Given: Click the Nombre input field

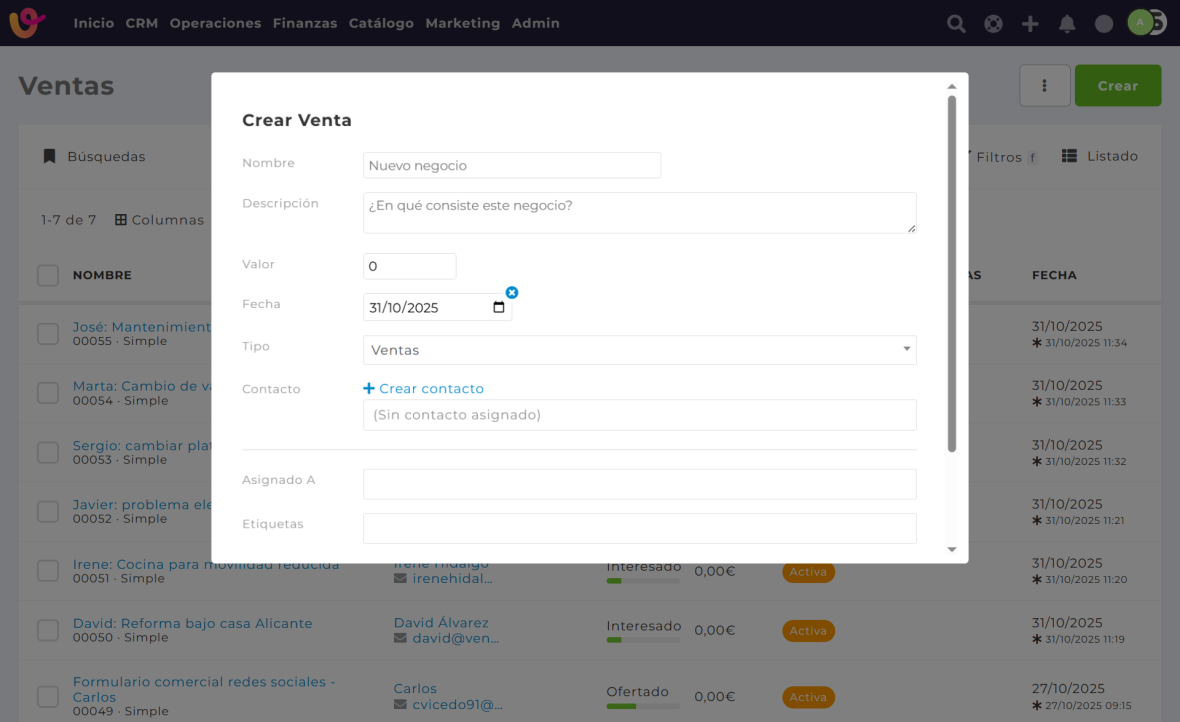Looking at the screenshot, I should (511, 166).
